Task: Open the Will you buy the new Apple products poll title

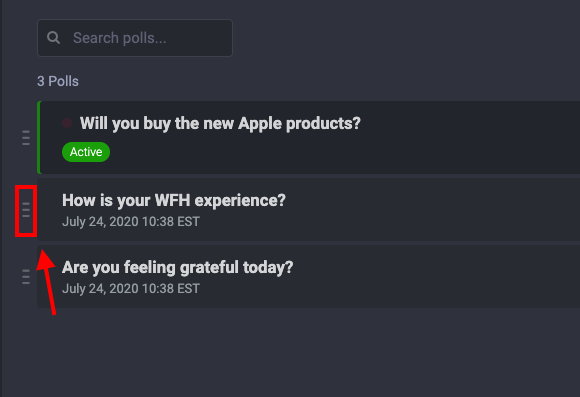Action: pyautogui.click(x=220, y=123)
